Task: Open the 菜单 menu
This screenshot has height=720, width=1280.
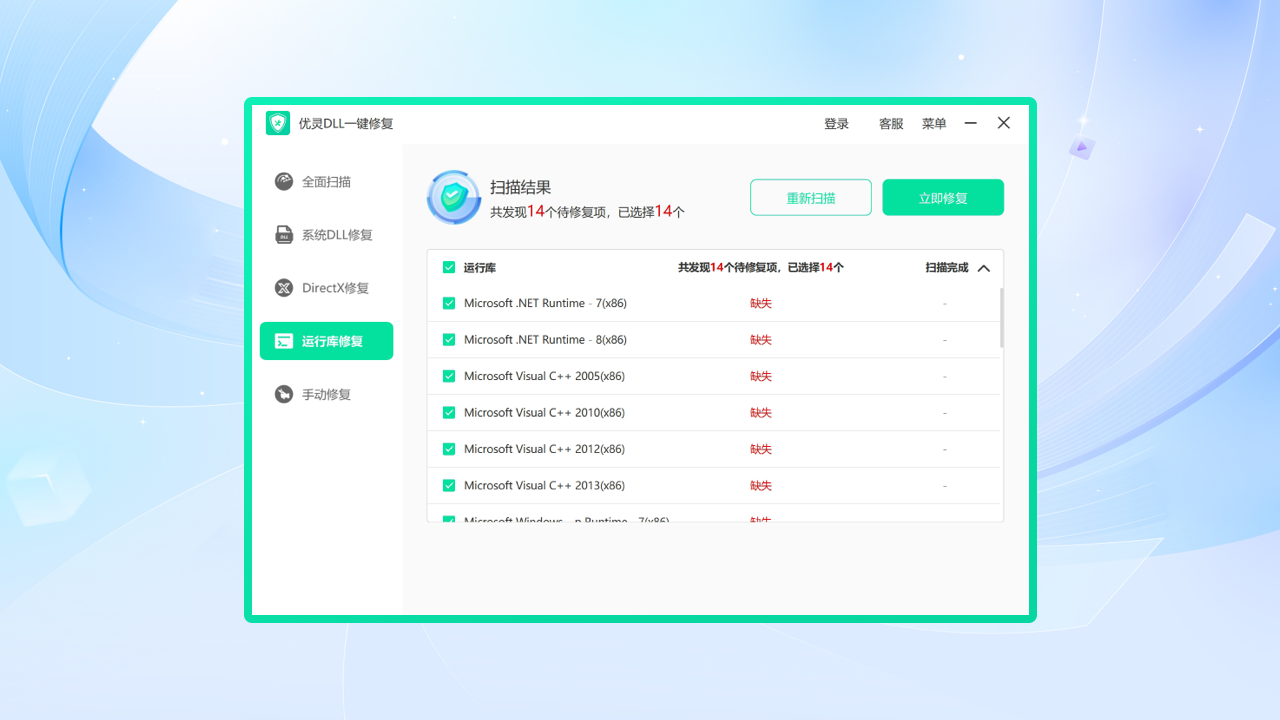Action: click(x=933, y=124)
